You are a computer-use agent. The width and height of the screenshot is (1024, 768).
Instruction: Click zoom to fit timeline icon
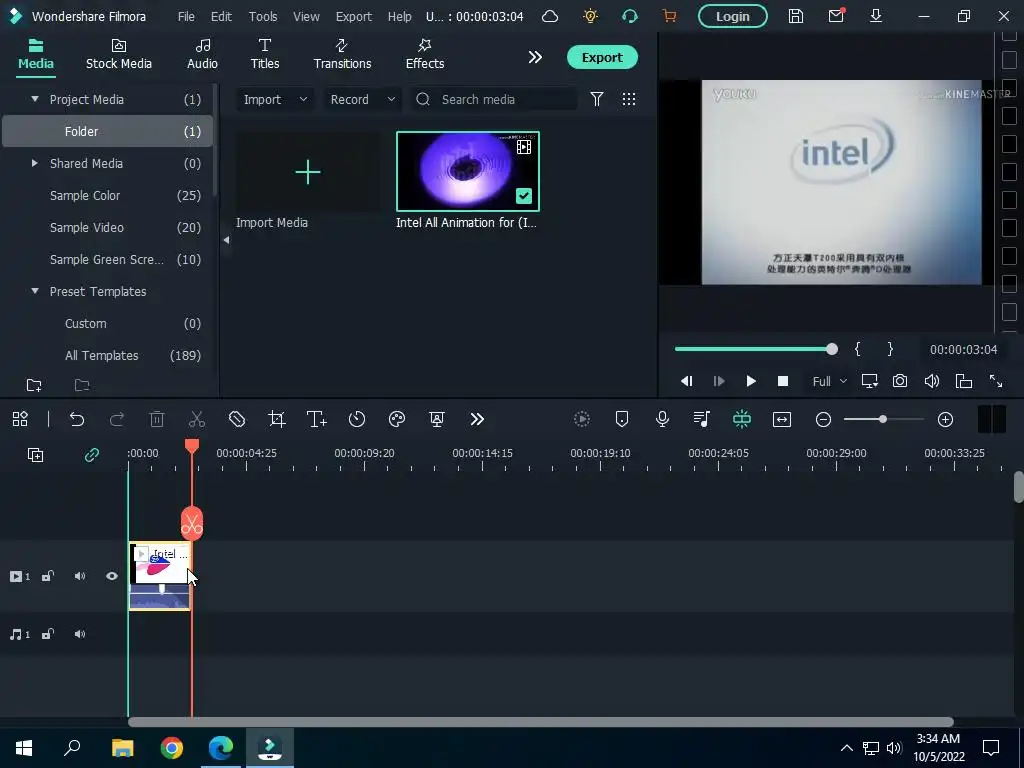[x=782, y=419]
